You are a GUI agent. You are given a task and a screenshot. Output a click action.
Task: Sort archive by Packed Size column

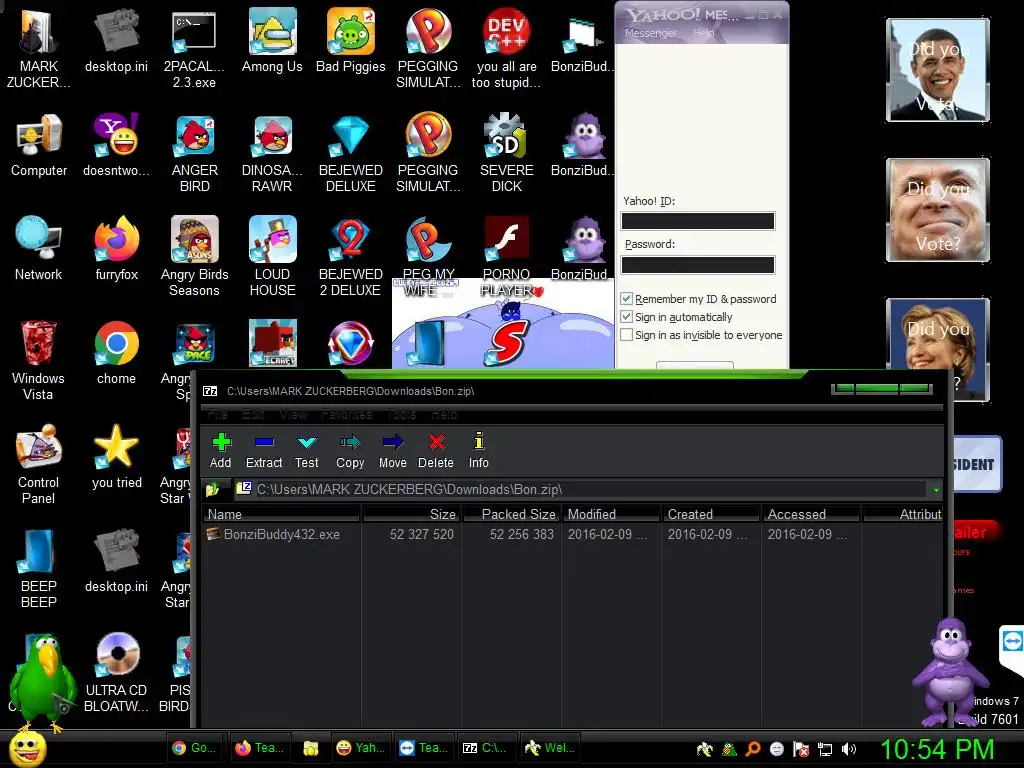click(x=511, y=514)
